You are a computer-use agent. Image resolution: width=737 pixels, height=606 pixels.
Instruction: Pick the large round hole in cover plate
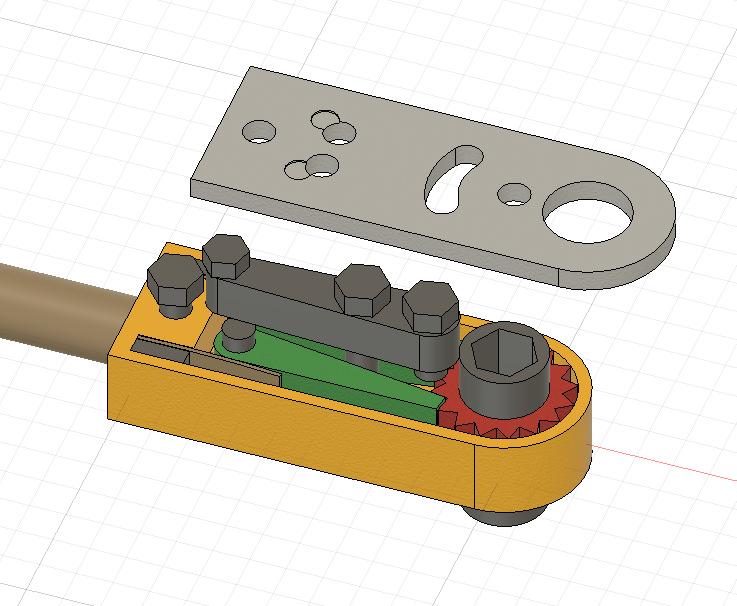pos(588,214)
